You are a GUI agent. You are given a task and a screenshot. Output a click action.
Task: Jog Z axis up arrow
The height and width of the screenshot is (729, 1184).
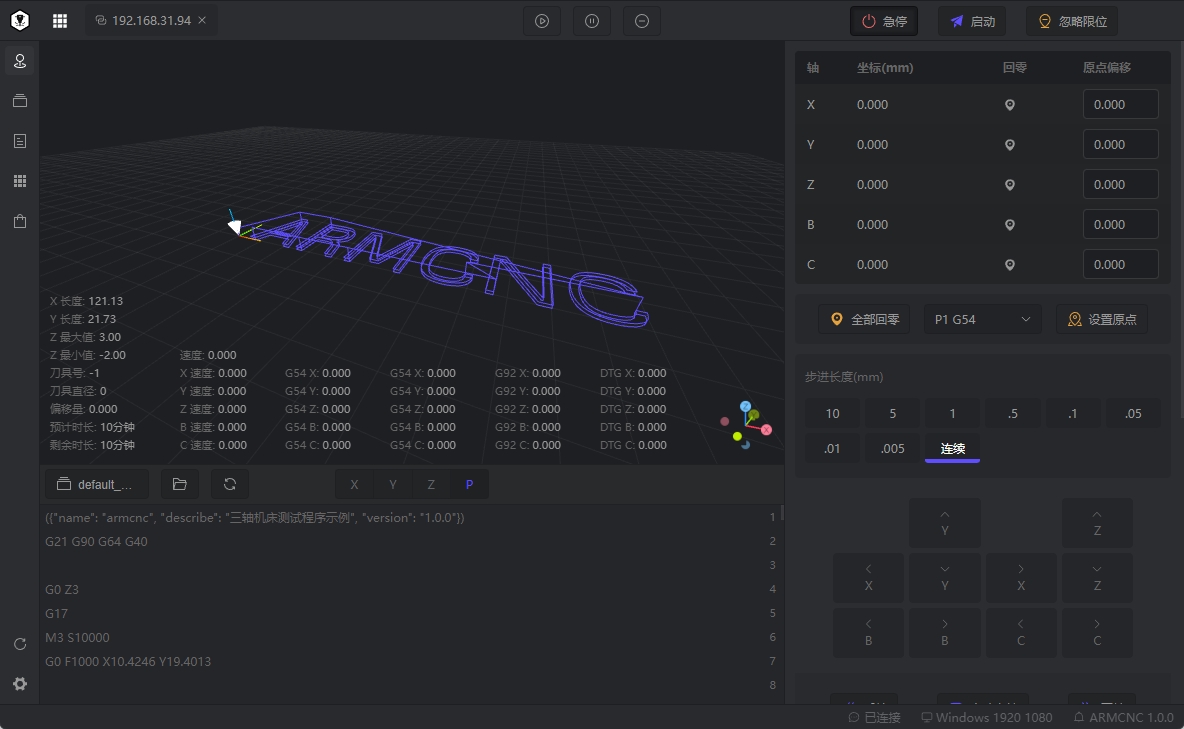[x=1097, y=523]
